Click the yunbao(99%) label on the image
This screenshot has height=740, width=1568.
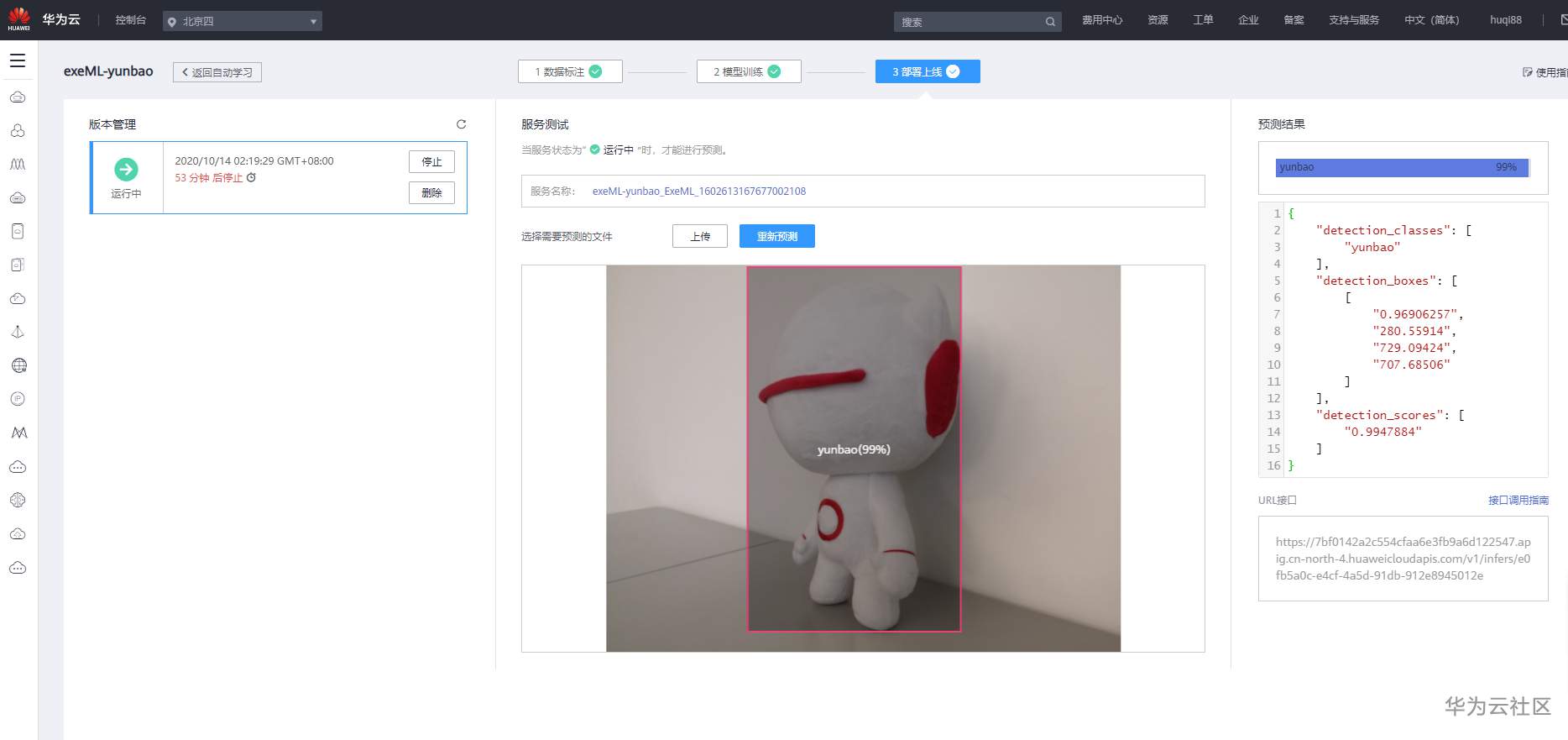pos(854,449)
